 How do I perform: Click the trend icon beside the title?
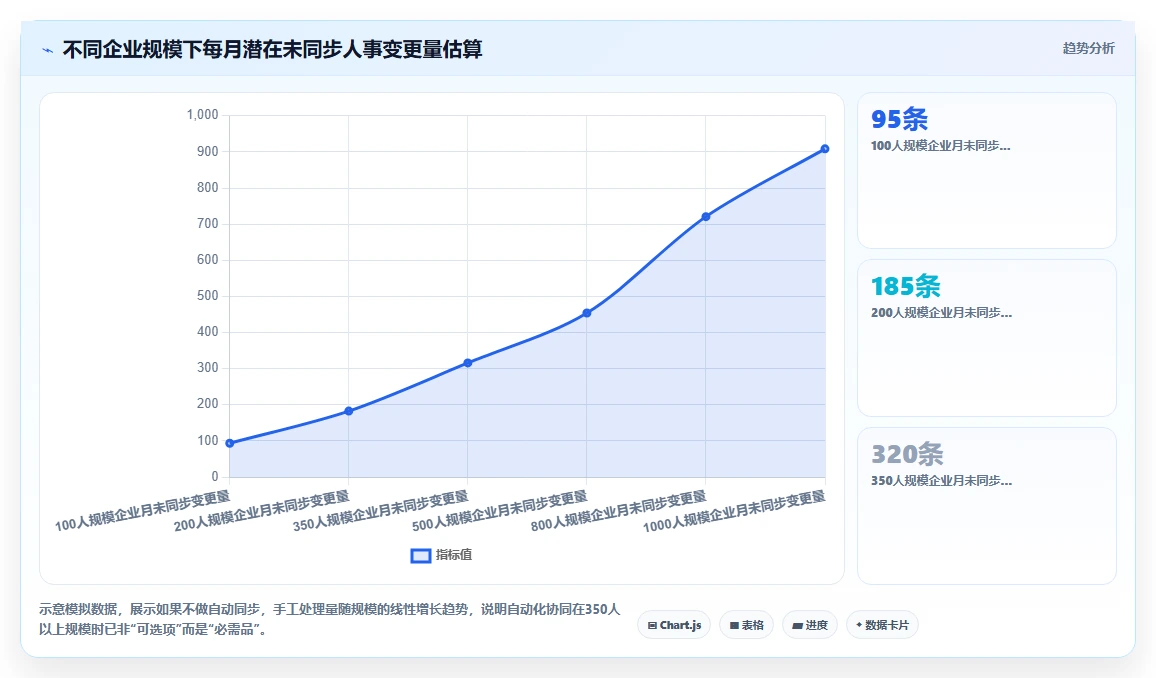48,50
